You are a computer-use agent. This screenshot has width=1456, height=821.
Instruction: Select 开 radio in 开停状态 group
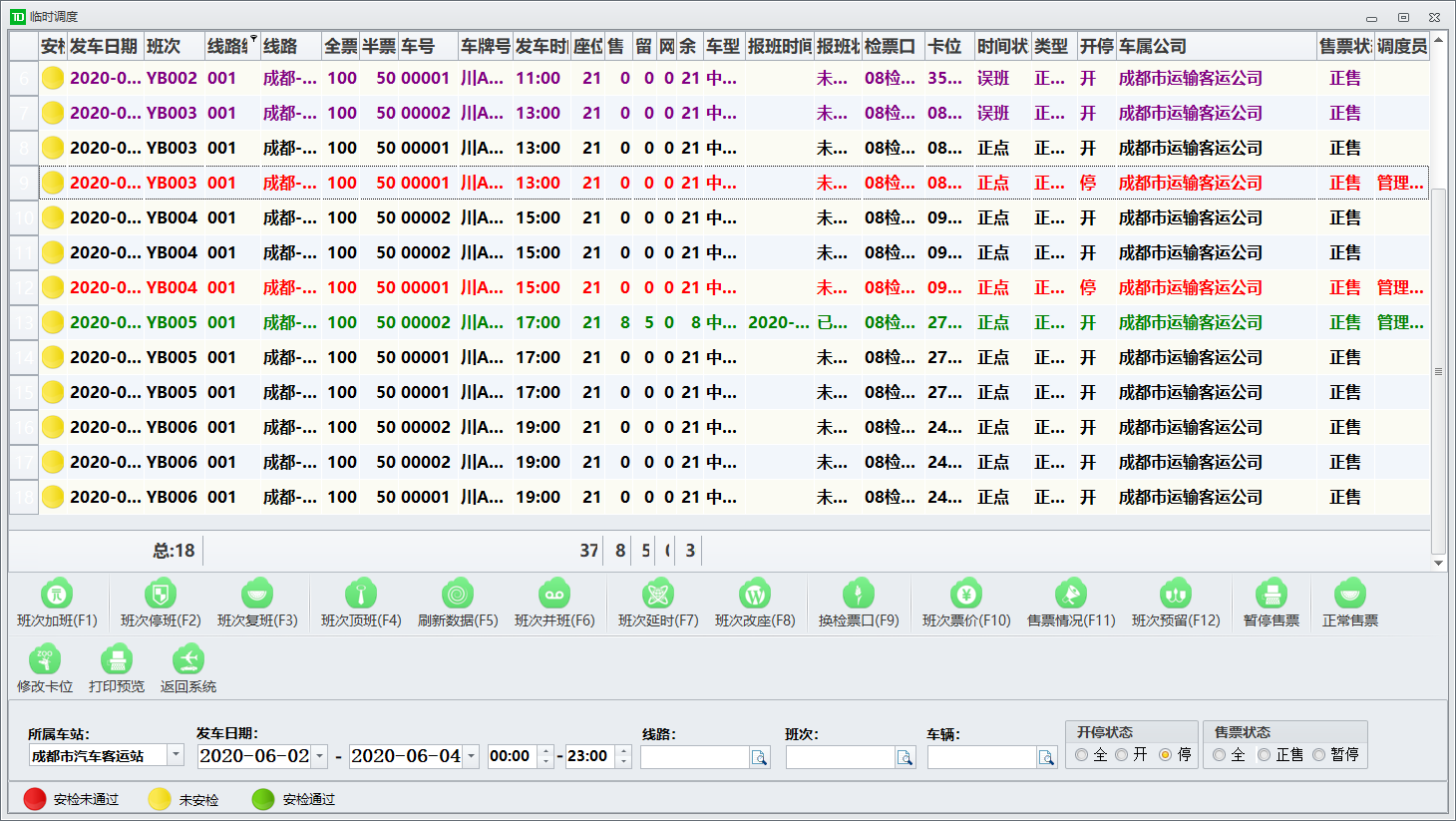[1122, 755]
